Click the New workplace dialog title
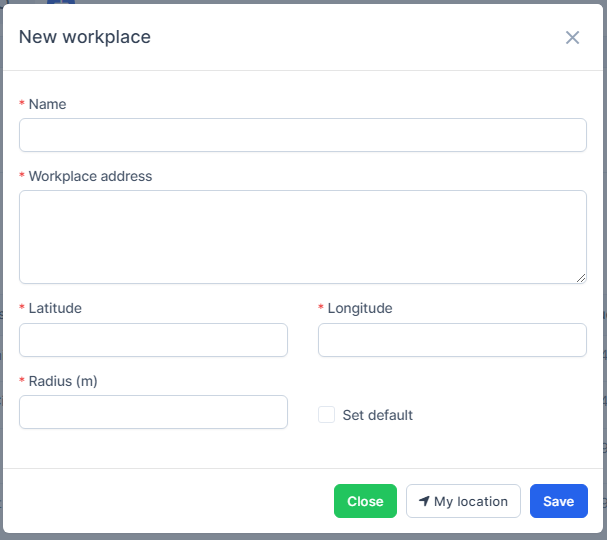 [x=85, y=38]
